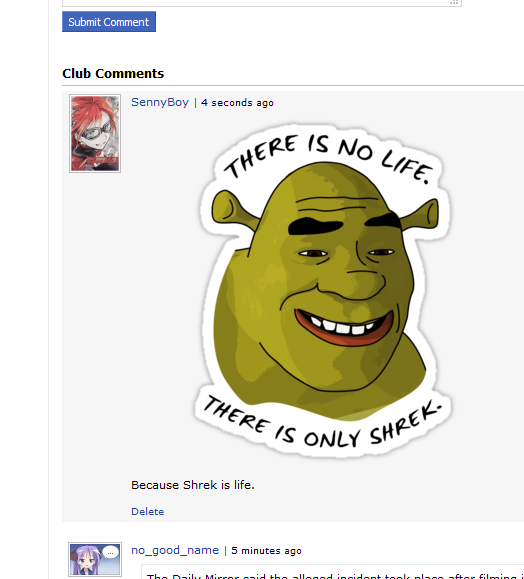The height and width of the screenshot is (579, 524).
Task: Click the "THERE IS NO LIFE." caption
Action: [x=328, y=157]
